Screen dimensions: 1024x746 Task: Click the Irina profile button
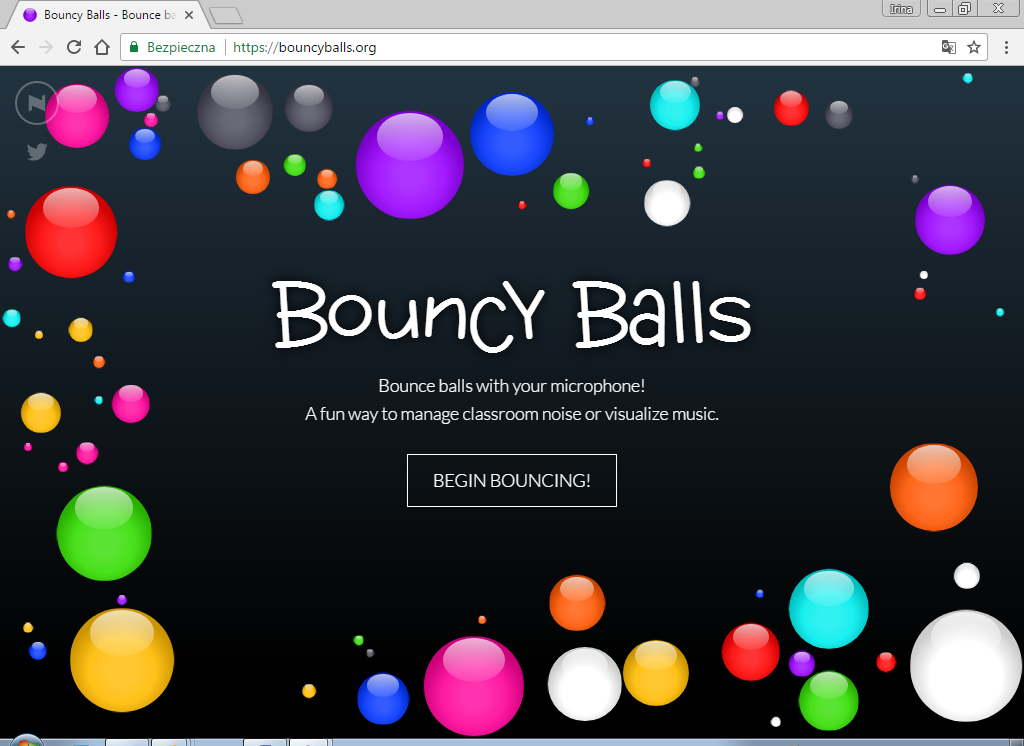coord(901,8)
